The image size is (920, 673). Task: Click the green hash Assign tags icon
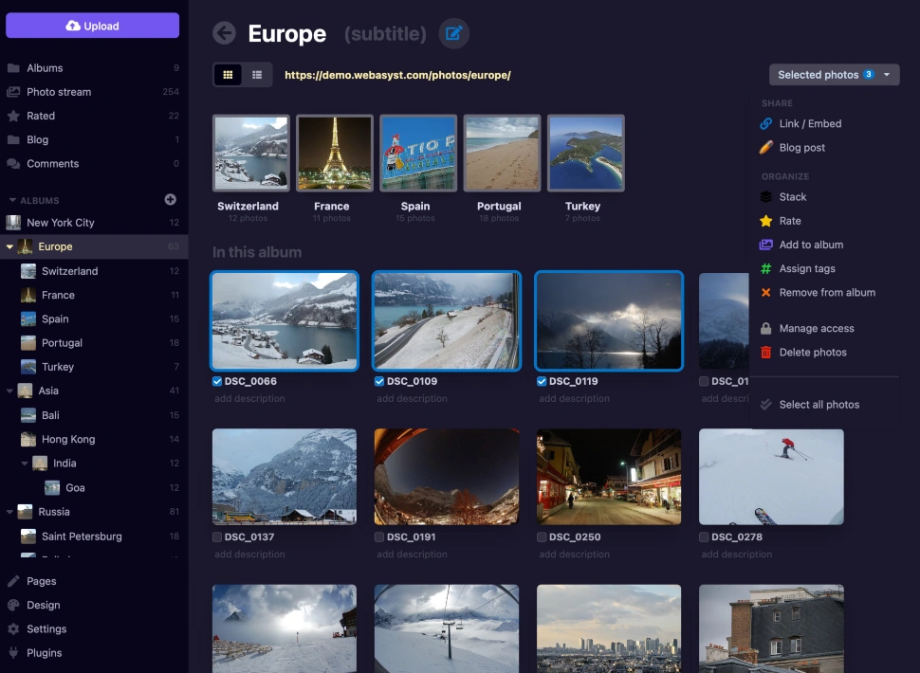(766, 269)
